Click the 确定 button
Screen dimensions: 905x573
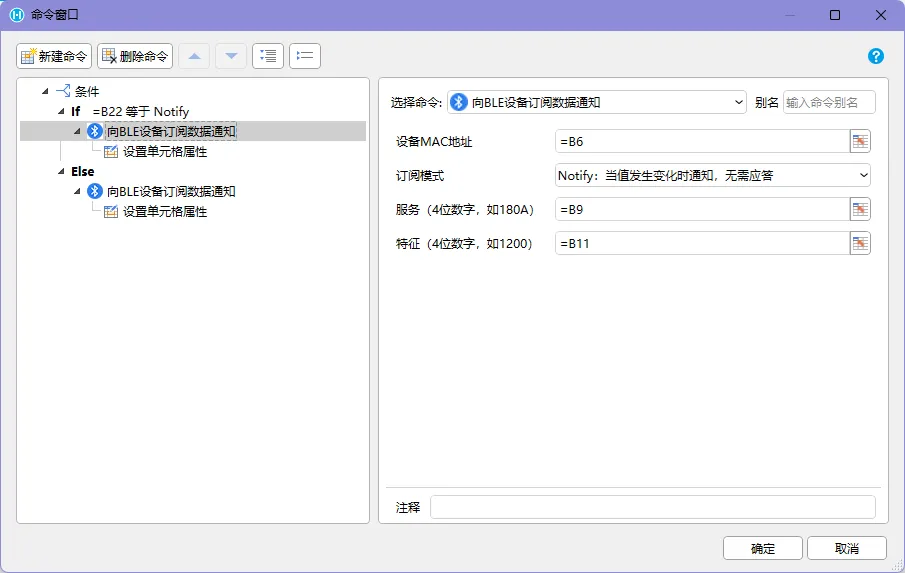(762, 548)
